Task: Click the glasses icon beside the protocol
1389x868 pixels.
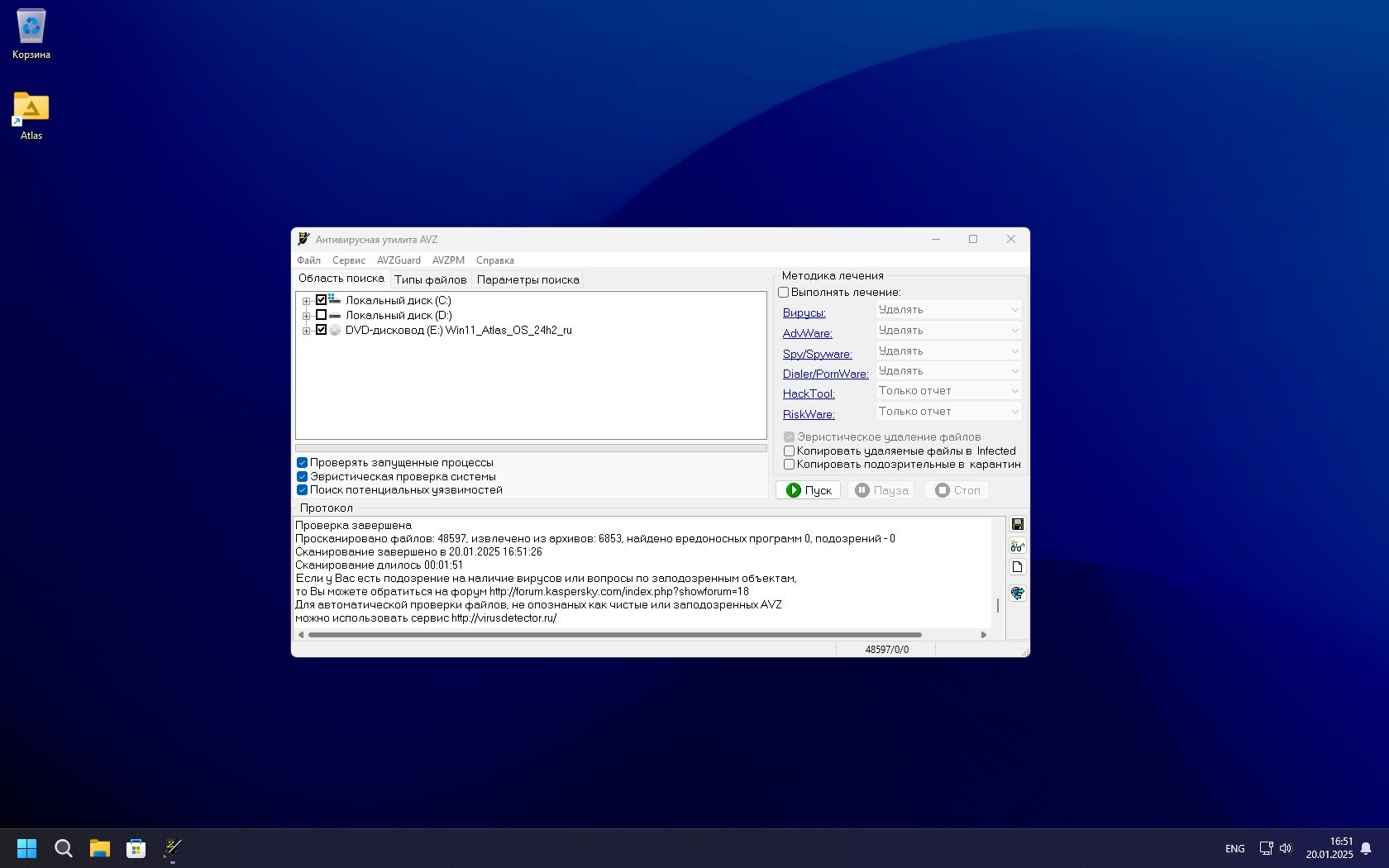Action: (x=1017, y=546)
